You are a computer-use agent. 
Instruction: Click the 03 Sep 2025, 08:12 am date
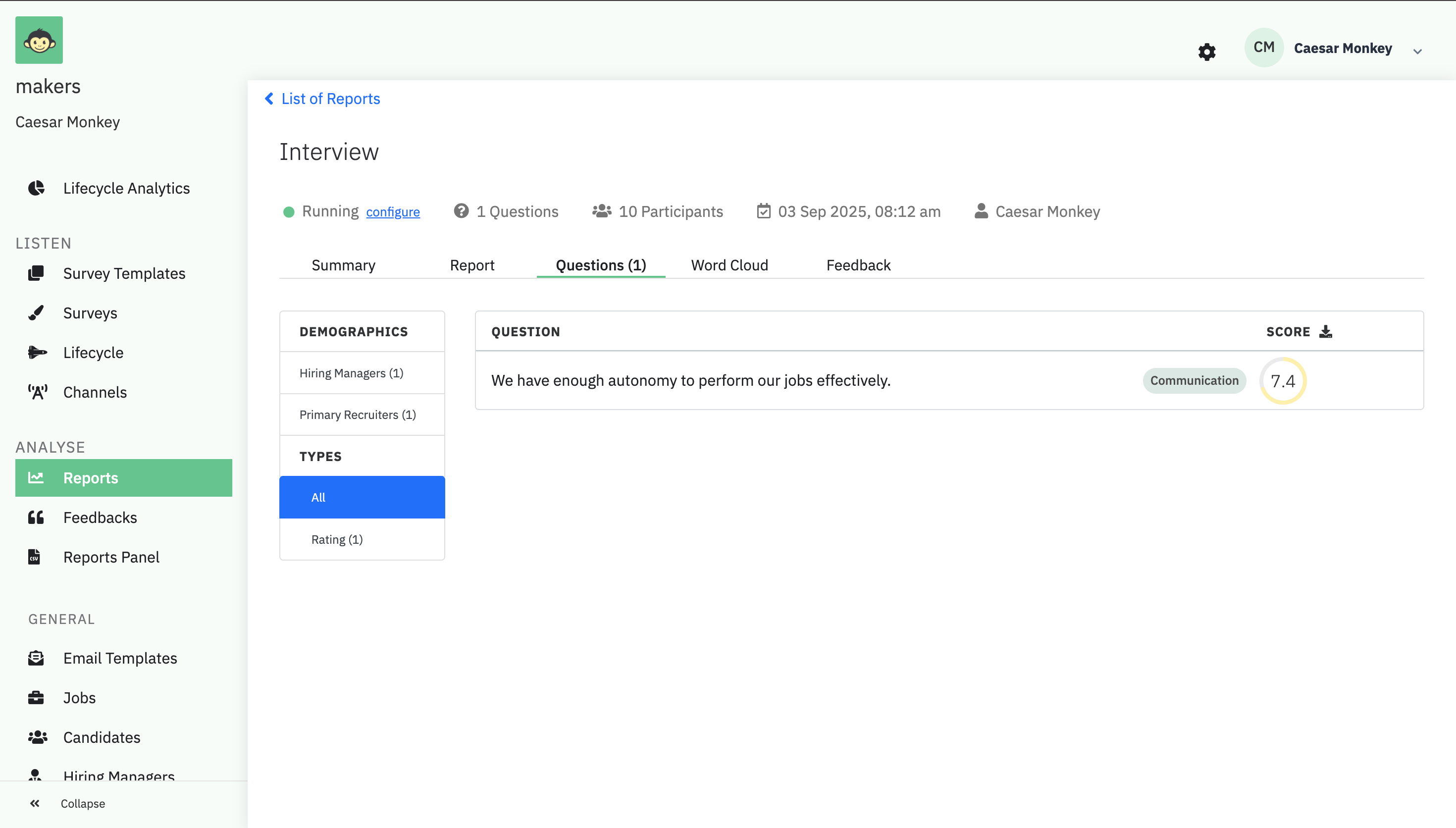(859, 211)
